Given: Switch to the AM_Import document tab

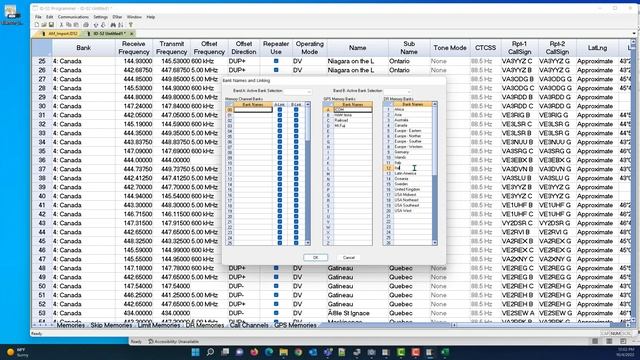Looking at the screenshot, I should coord(60,33).
